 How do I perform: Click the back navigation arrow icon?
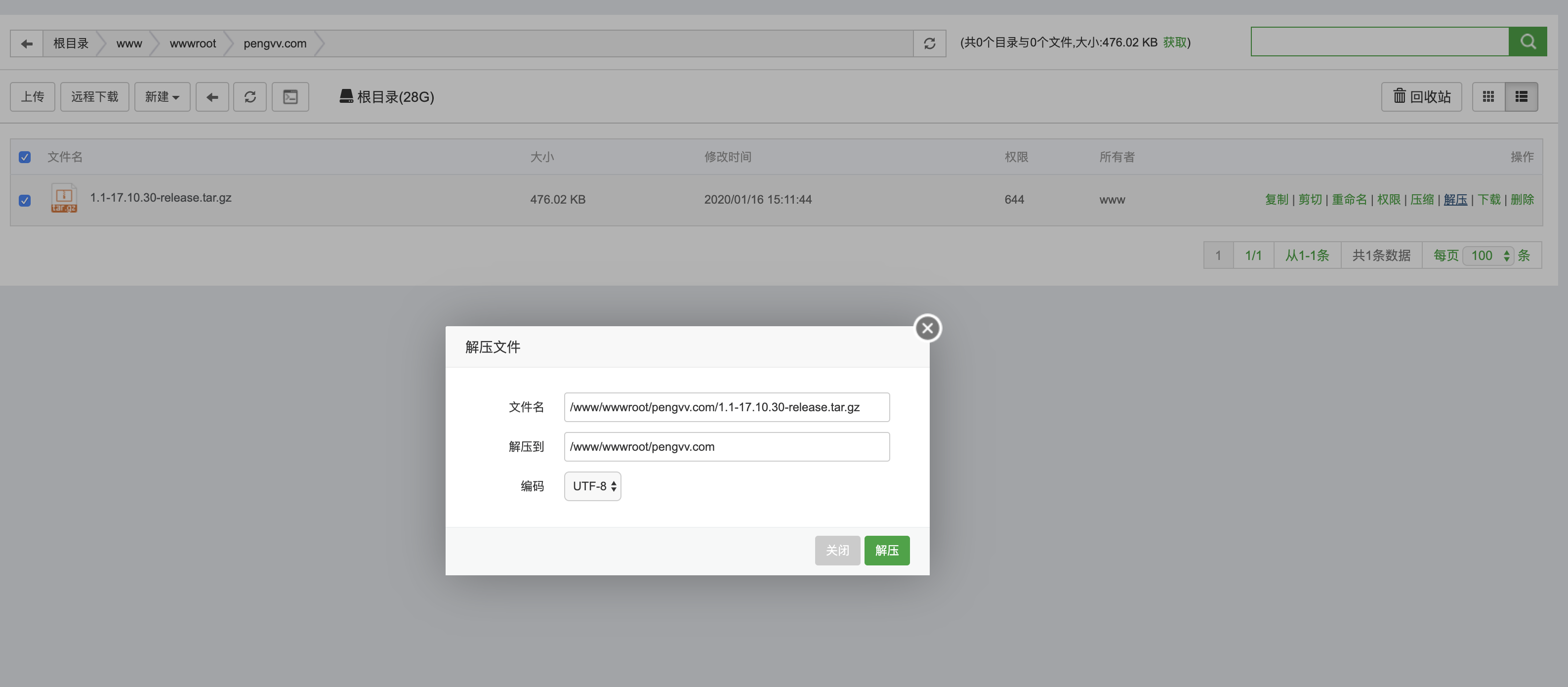[26, 43]
